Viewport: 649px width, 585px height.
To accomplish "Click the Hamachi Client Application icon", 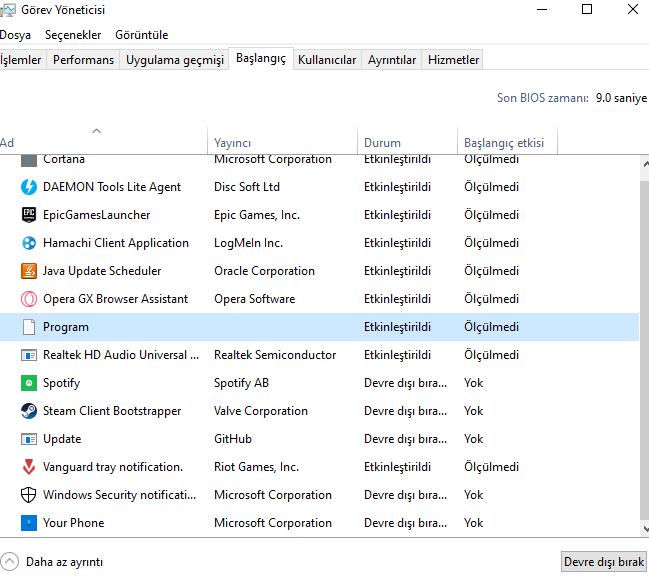I will [x=29, y=243].
